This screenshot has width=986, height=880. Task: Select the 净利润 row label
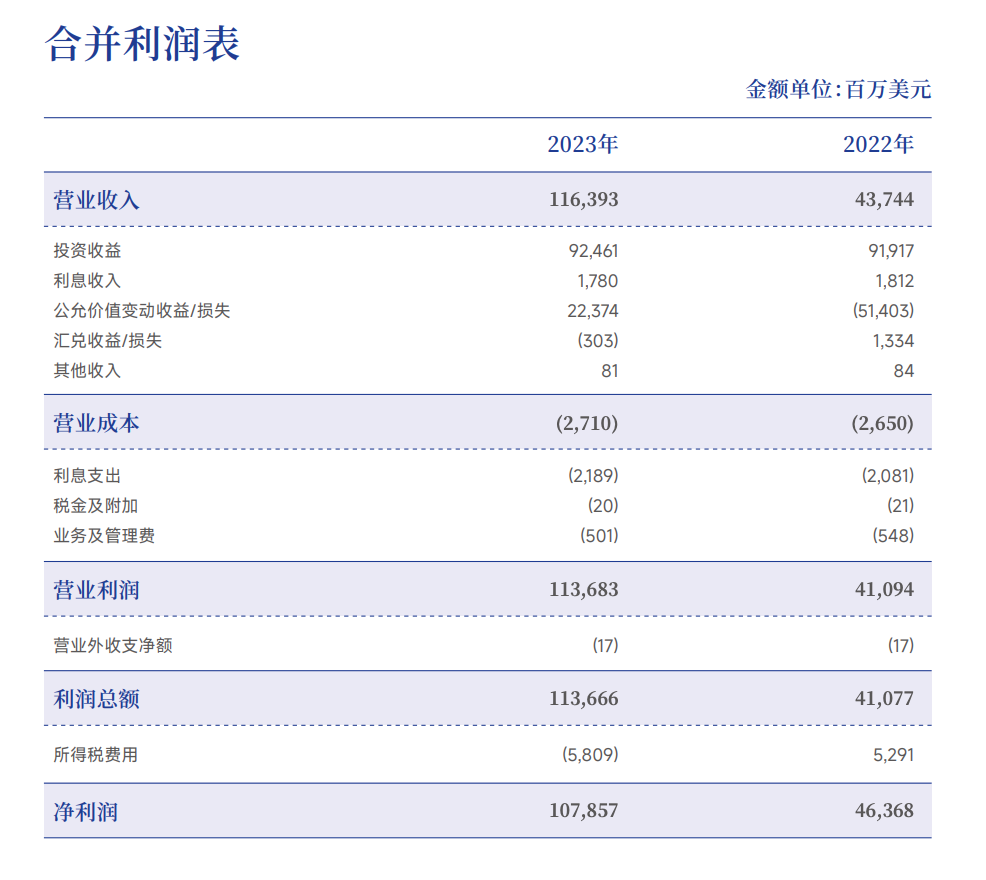pyautogui.click(x=86, y=811)
